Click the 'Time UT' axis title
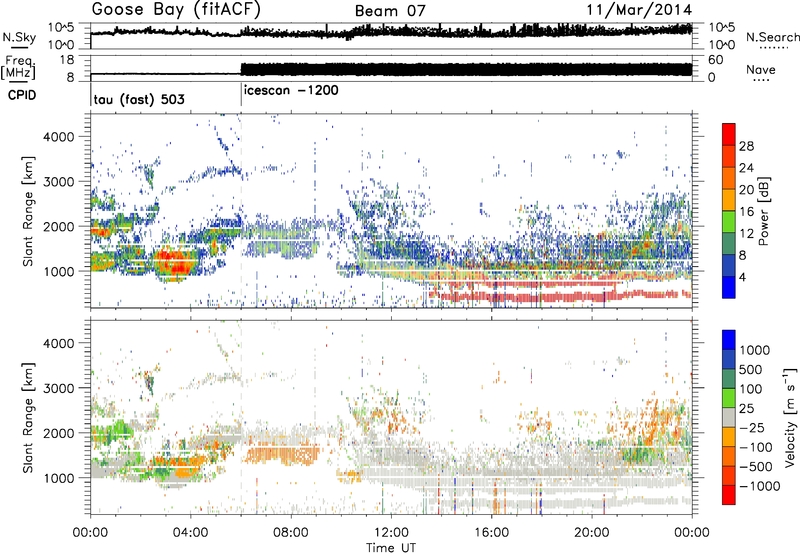 pos(391,548)
